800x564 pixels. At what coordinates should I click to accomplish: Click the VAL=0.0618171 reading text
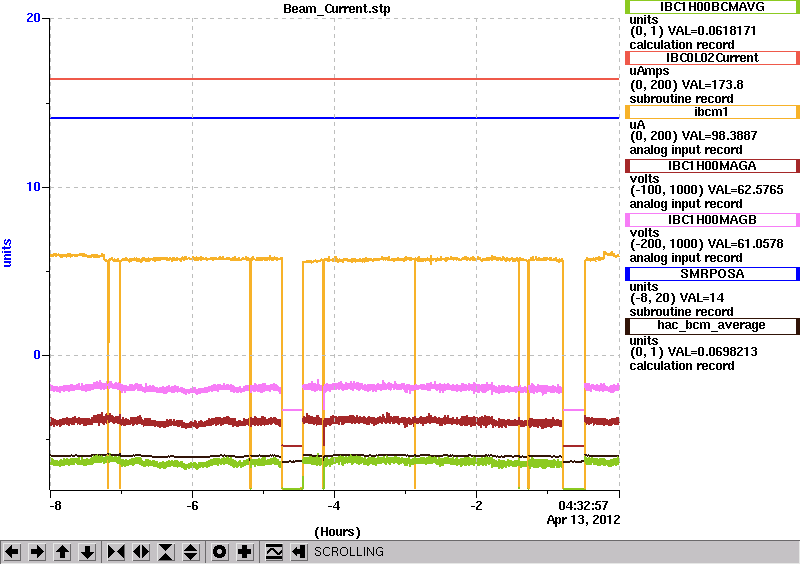pos(712,31)
